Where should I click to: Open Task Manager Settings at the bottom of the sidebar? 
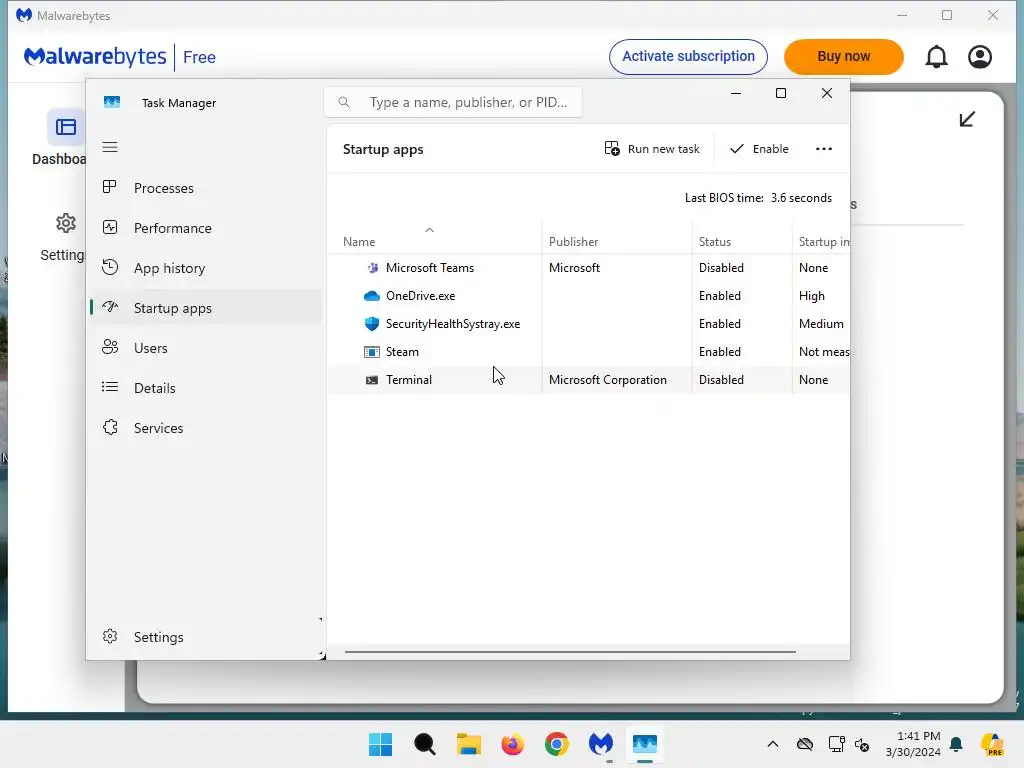[x=206, y=637]
